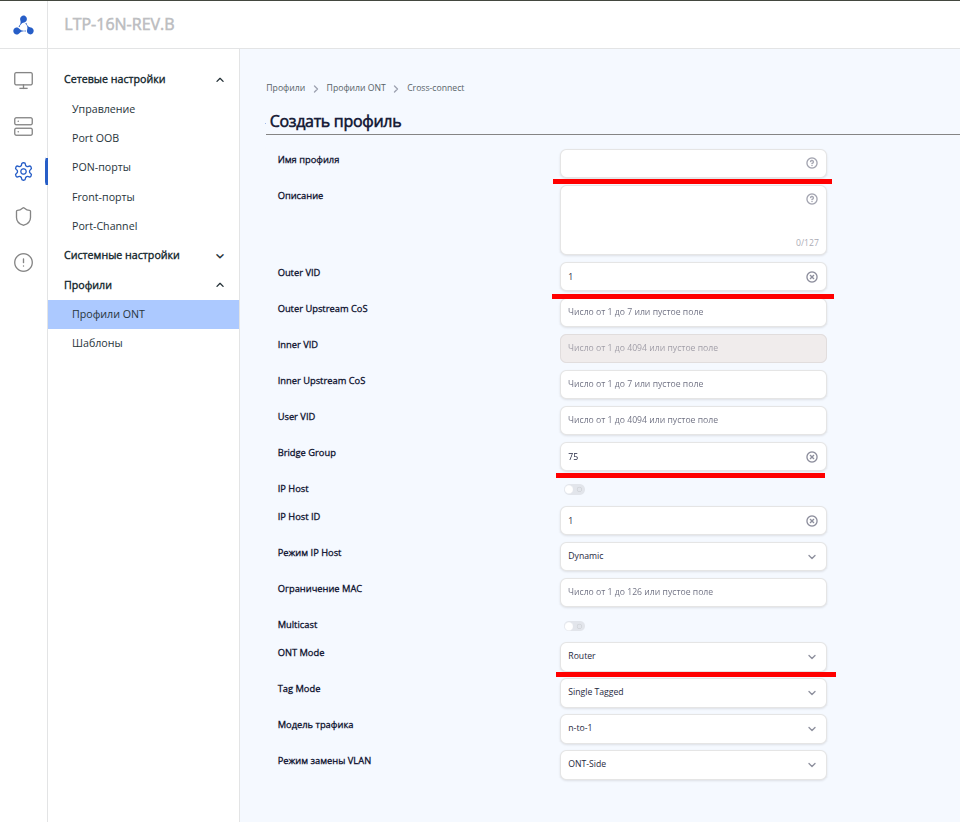Open the ONT Mode dropdown
This screenshot has height=822, width=960.
(693, 656)
